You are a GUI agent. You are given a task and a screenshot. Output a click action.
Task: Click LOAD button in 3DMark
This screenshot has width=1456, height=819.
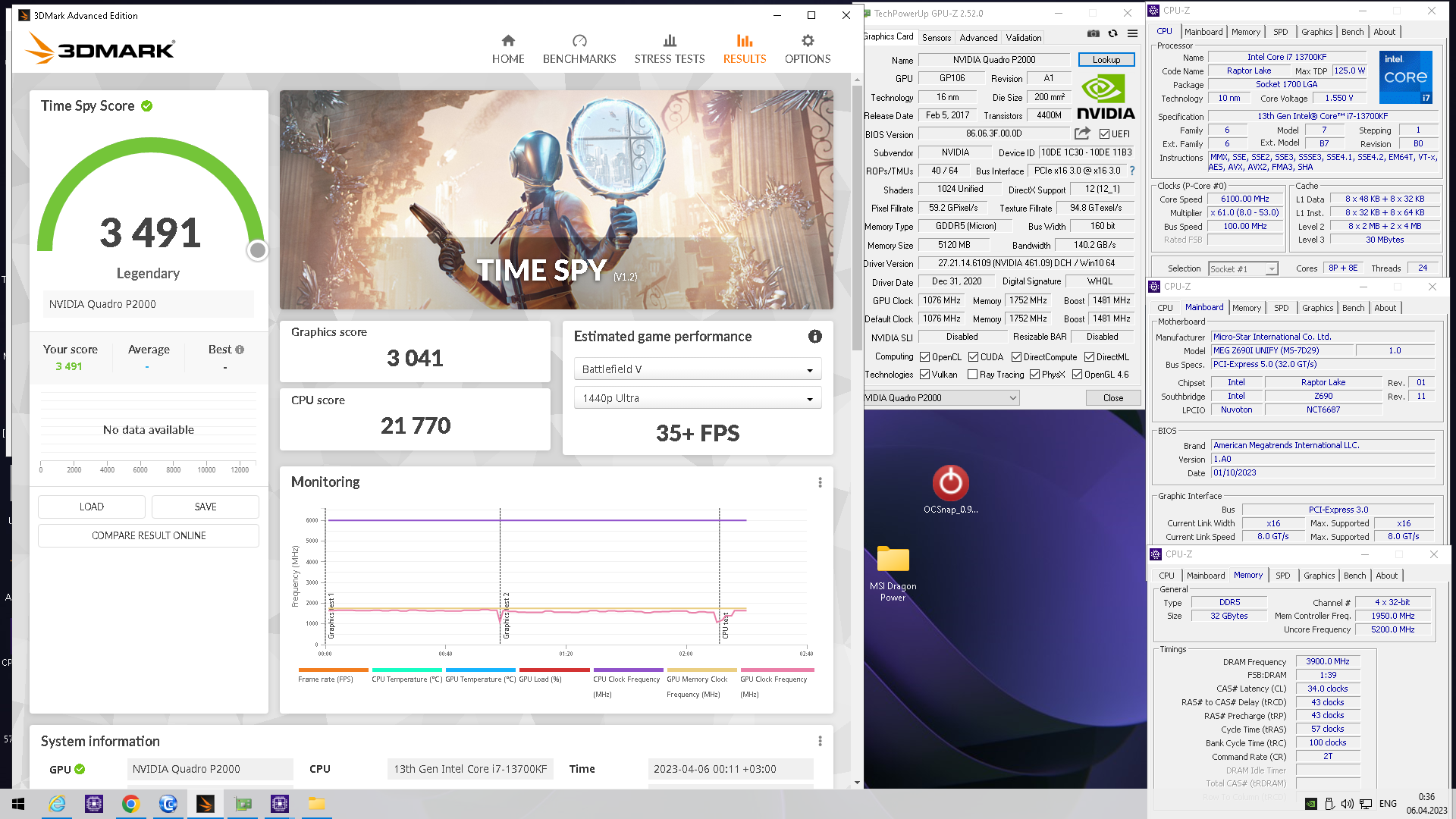[x=92, y=507]
